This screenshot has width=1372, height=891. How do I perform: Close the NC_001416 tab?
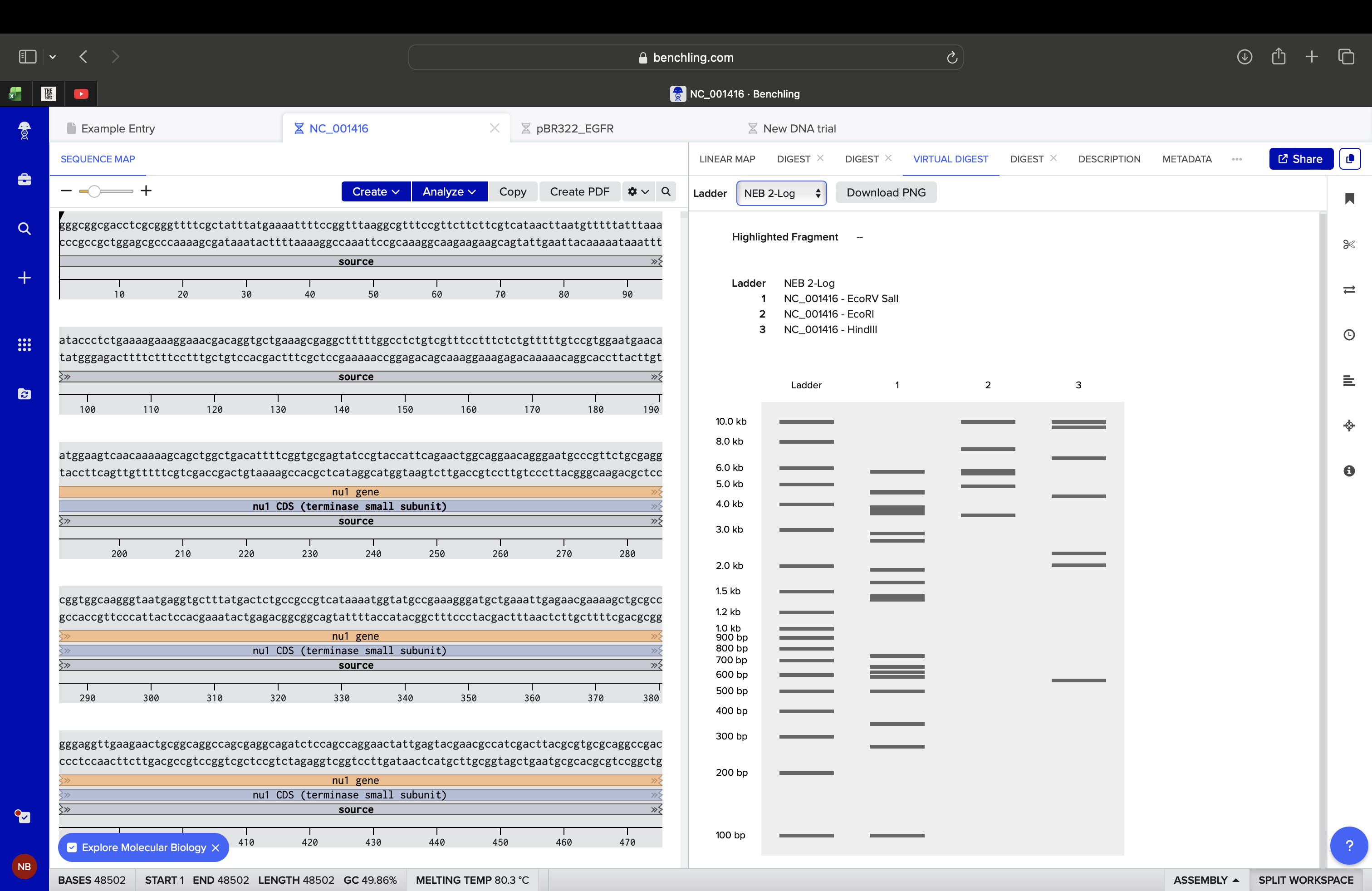coord(495,128)
